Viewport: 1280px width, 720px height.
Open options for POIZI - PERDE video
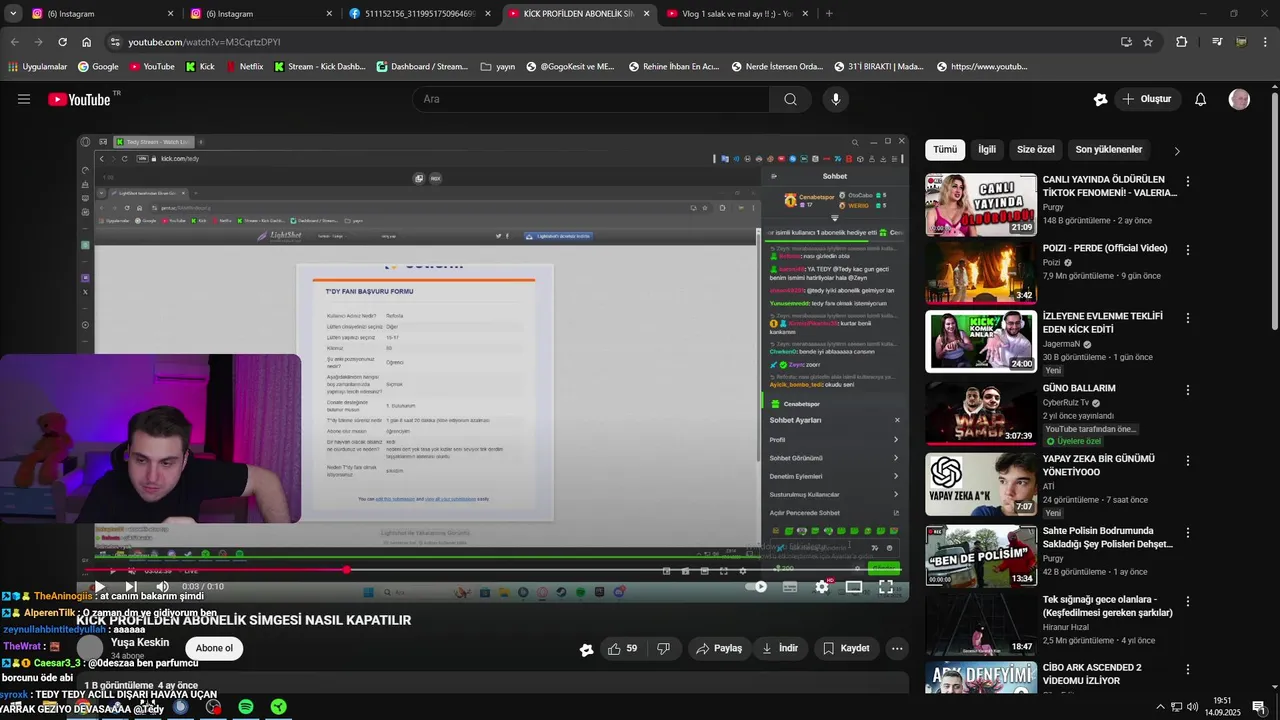click(1188, 249)
